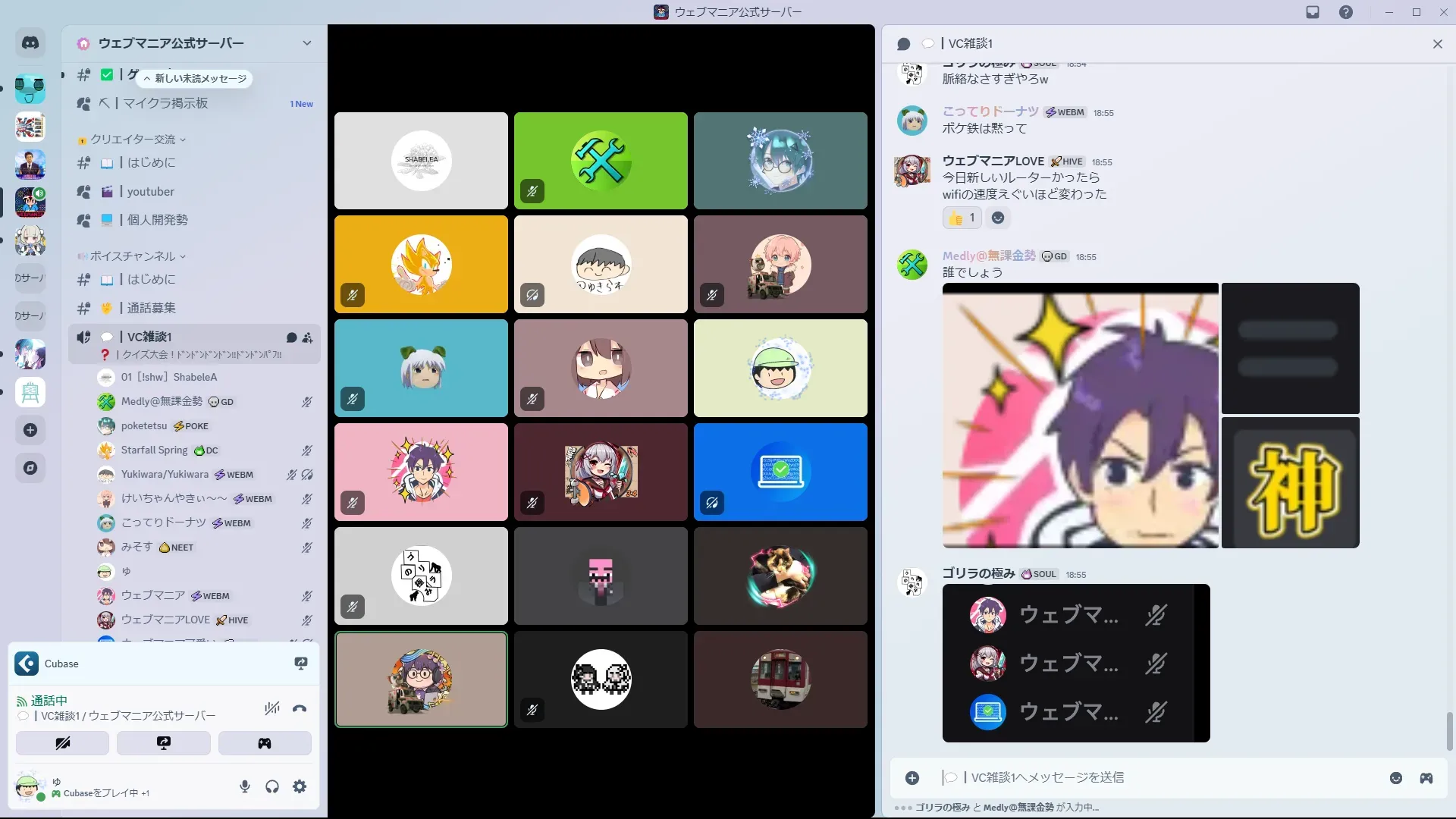Image resolution: width=1456 pixels, height=819 pixels.
Task: Select the 通話募集 channel
Action: click(x=151, y=308)
